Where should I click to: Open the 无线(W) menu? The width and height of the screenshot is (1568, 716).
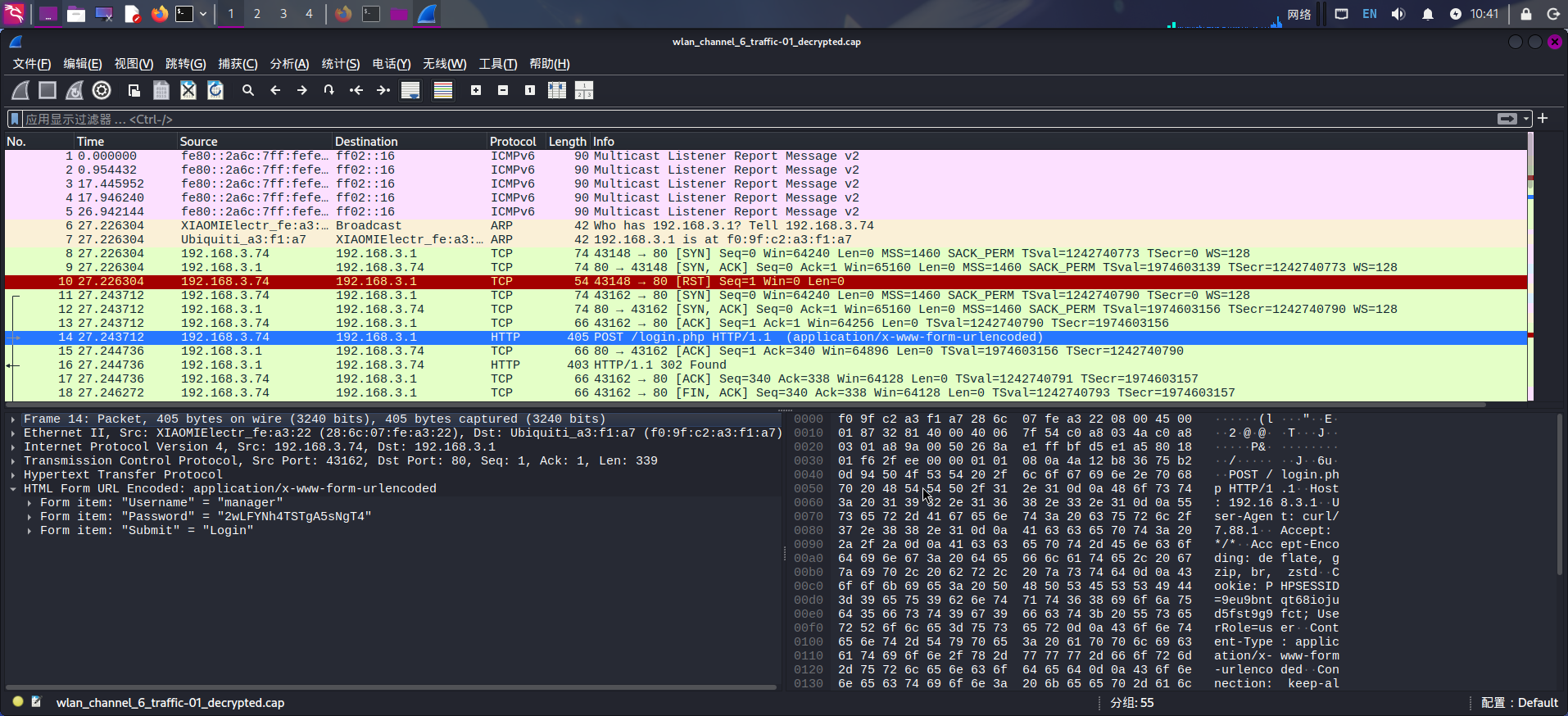[444, 64]
